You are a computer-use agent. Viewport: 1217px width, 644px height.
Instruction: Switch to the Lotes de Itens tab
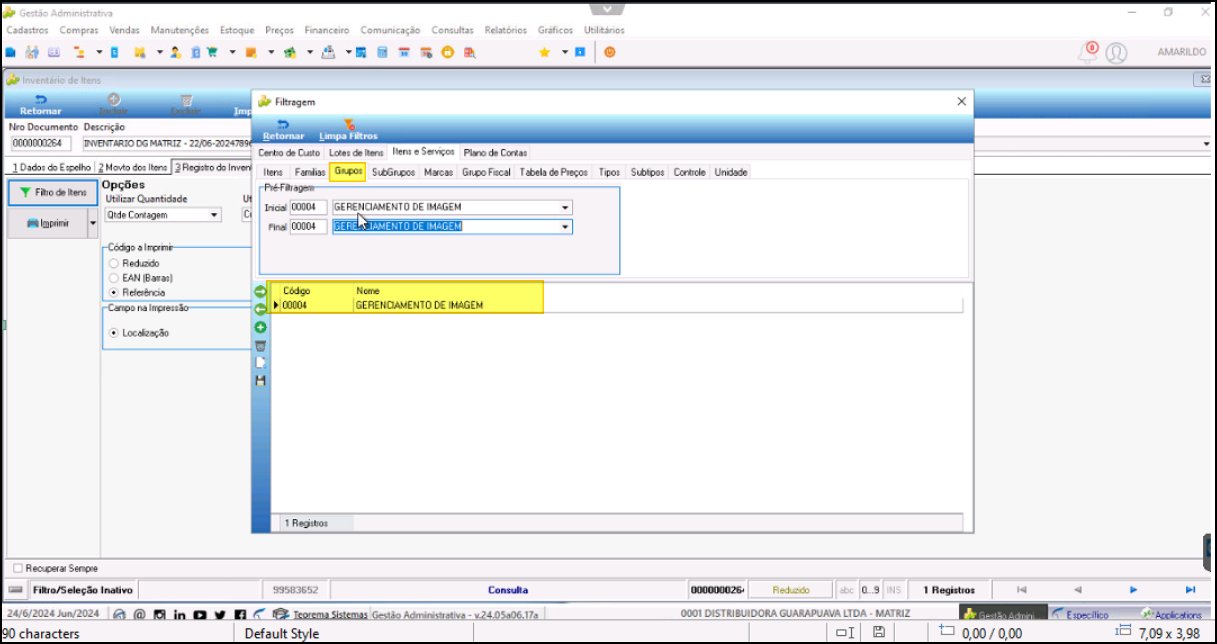click(356, 153)
